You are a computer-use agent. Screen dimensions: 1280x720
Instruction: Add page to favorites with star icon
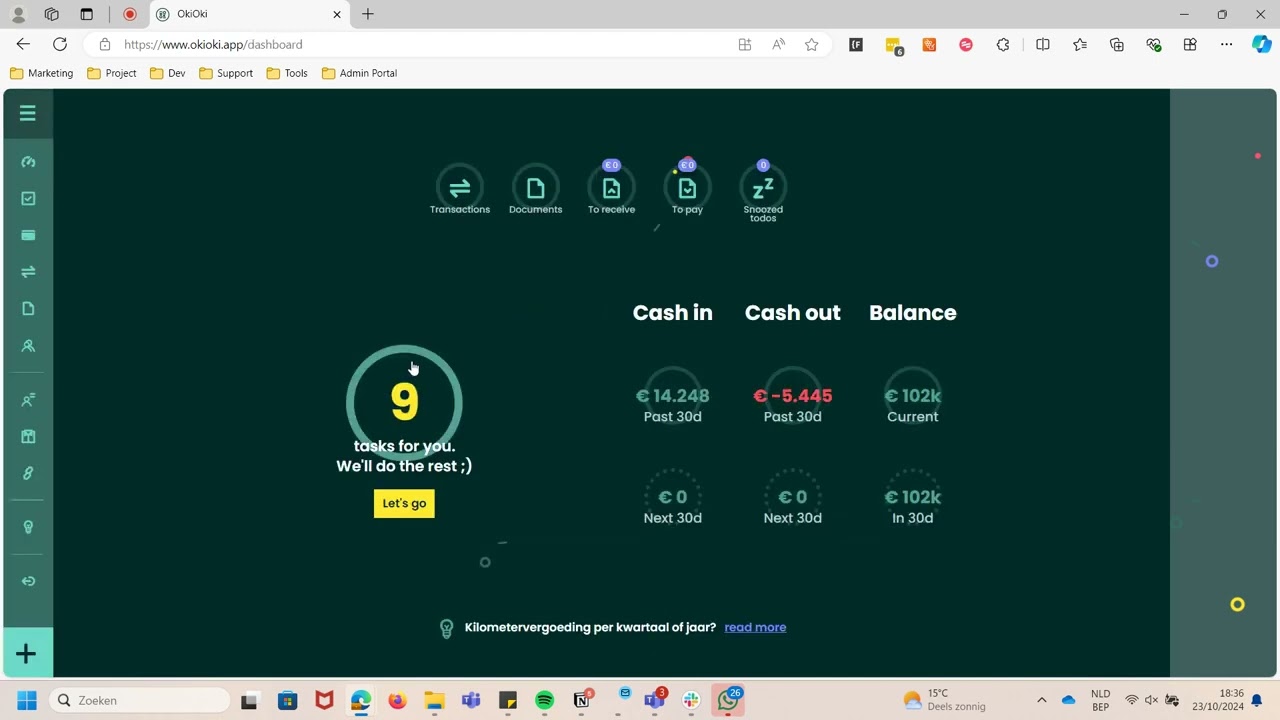[812, 44]
